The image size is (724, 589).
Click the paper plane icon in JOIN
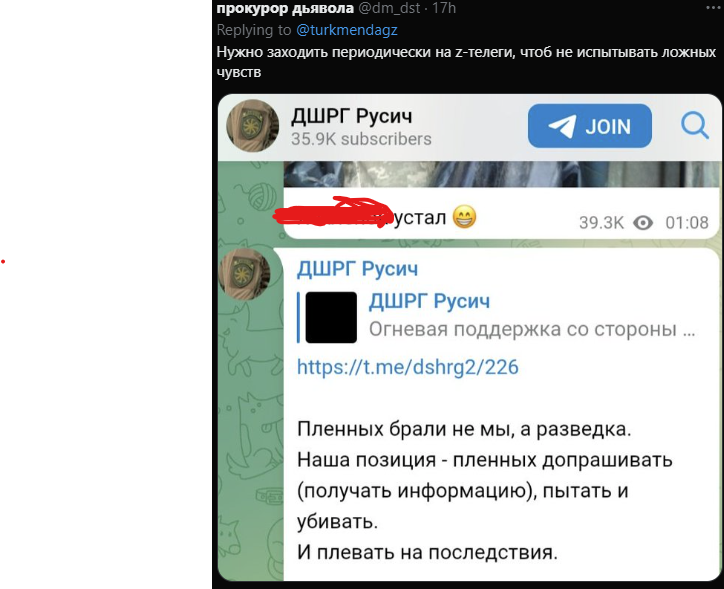[562, 126]
